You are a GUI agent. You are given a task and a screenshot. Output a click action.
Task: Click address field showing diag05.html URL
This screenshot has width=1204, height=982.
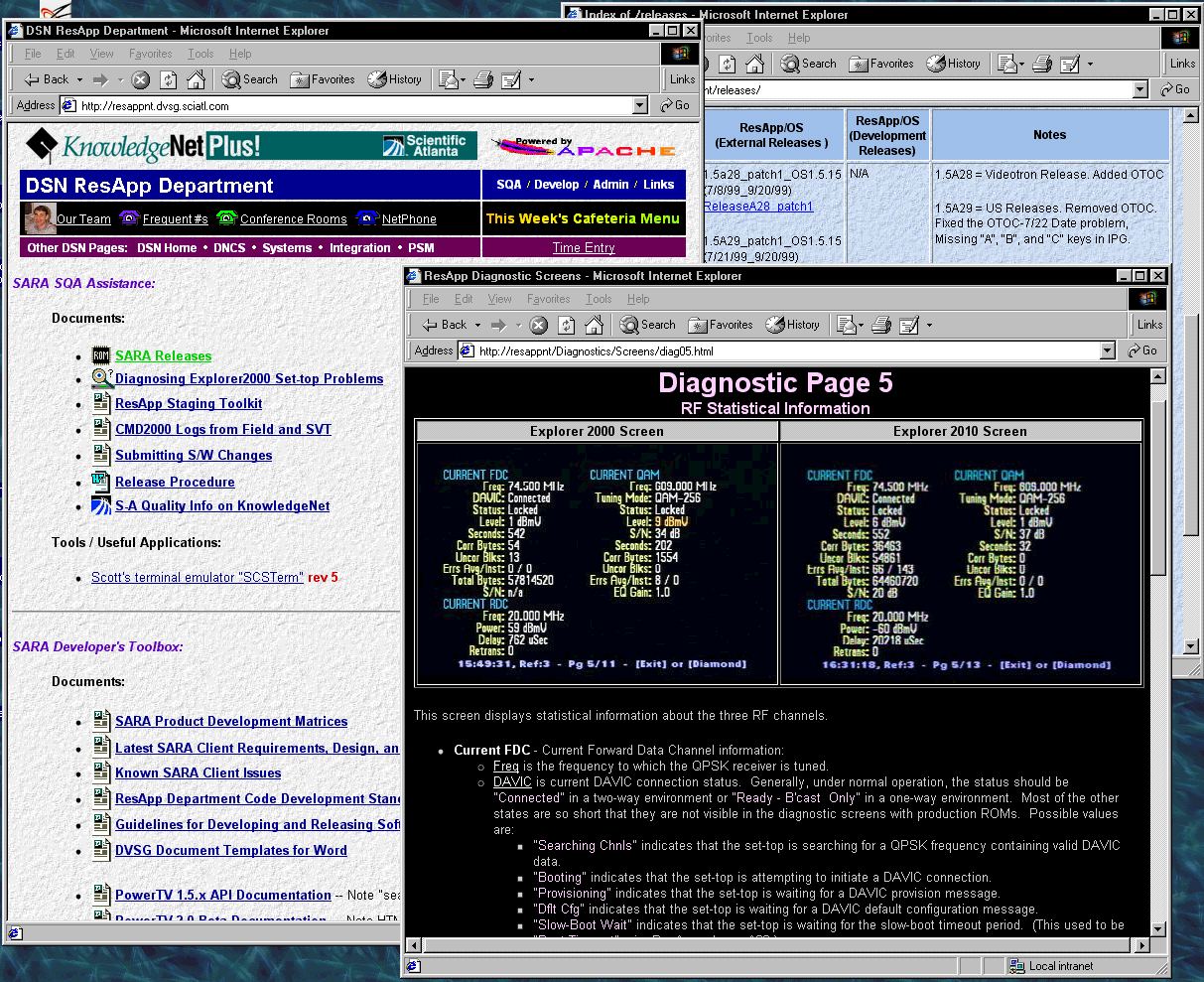pos(784,351)
